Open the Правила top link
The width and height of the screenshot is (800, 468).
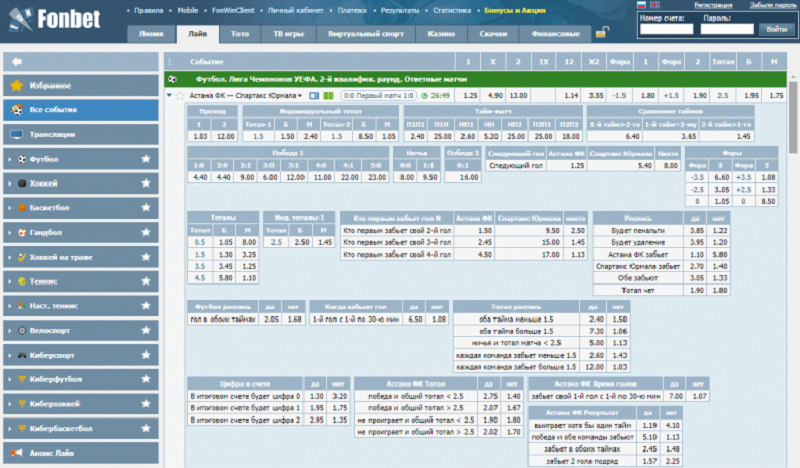[148, 10]
